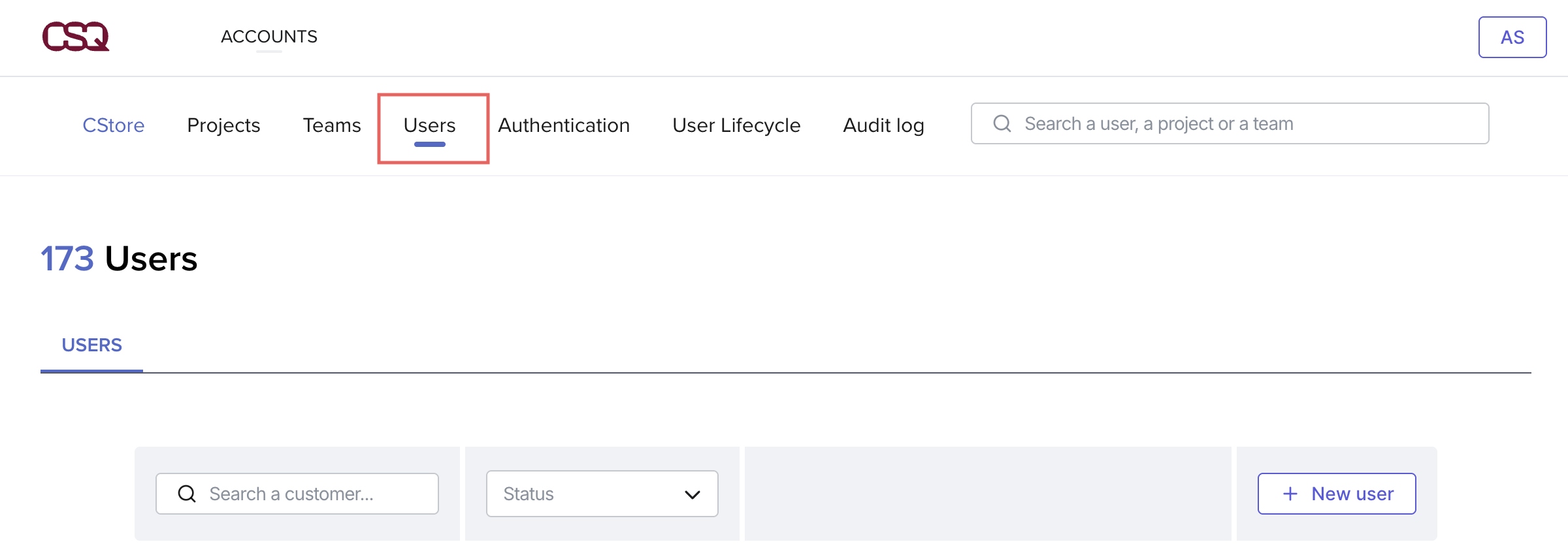Open the Authentication tab
The width and height of the screenshot is (1568, 559).
click(x=563, y=125)
